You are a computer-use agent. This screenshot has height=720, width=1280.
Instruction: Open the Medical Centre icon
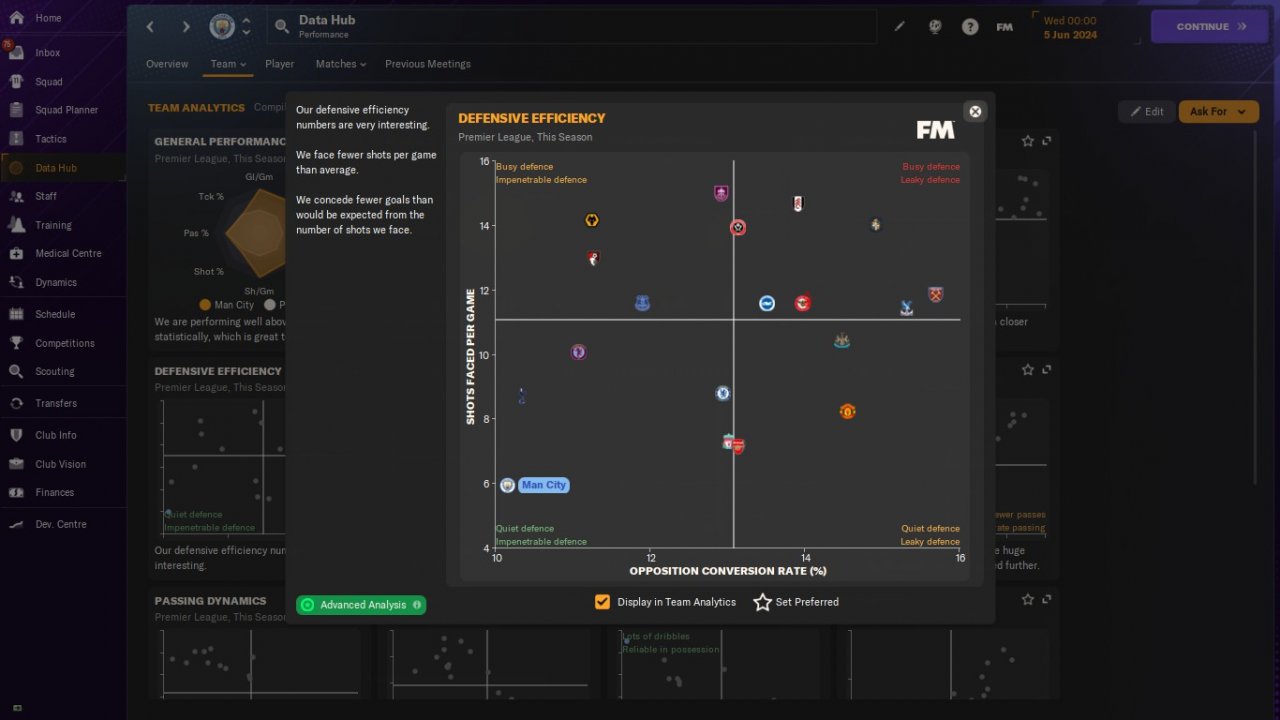tap(16, 254)
